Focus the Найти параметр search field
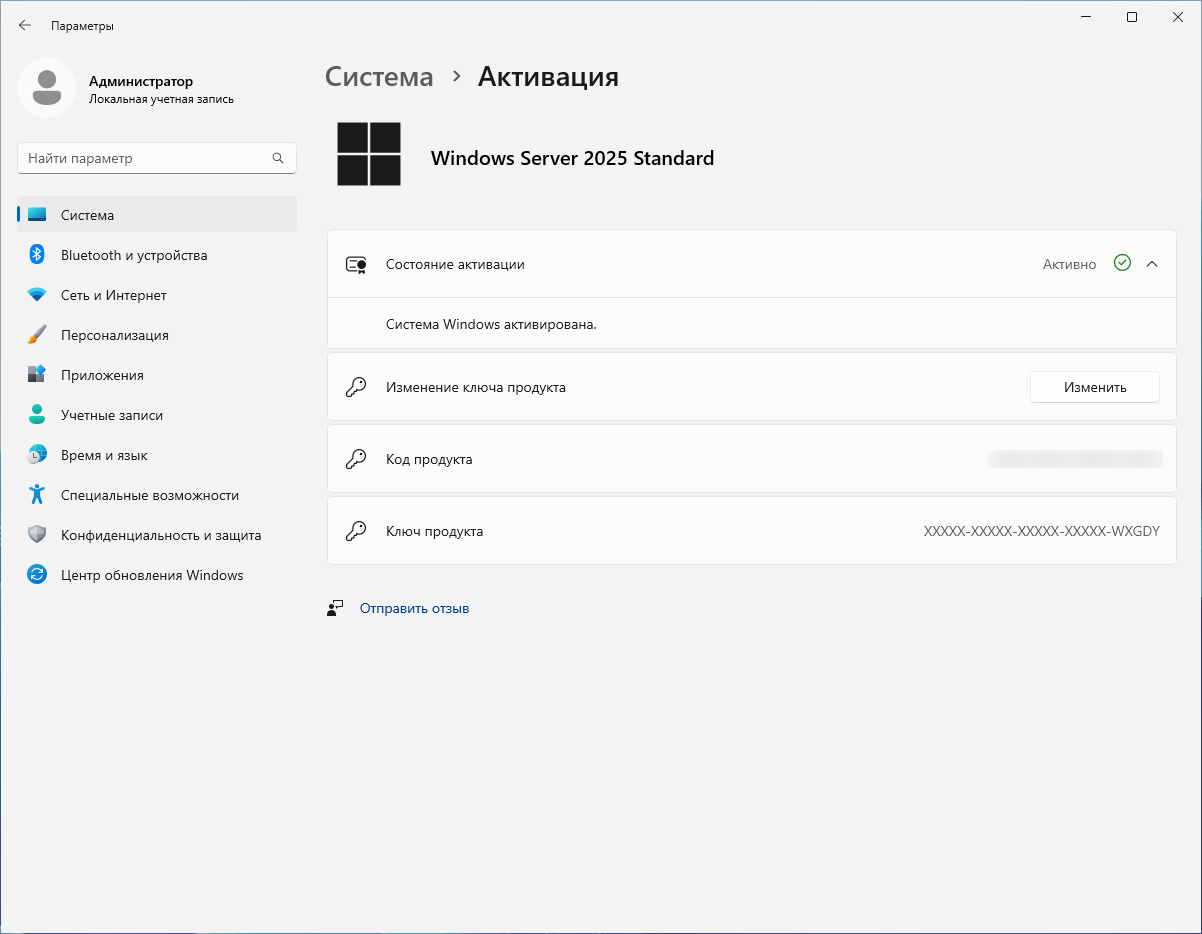This screenshot has width=1202, height=934. coord(157,158)
